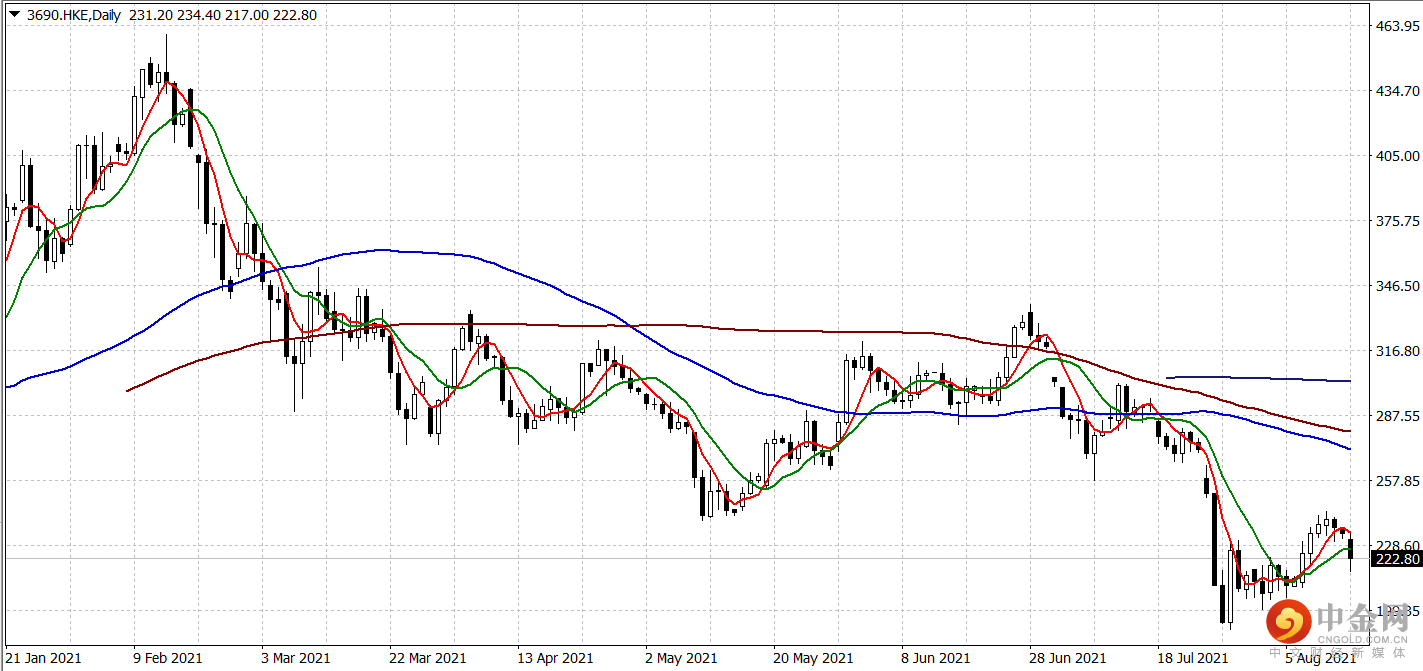Select the 13 Apr 2021 time axis label
Screen dimensions: 1423x671
click(x=556, y=658)
